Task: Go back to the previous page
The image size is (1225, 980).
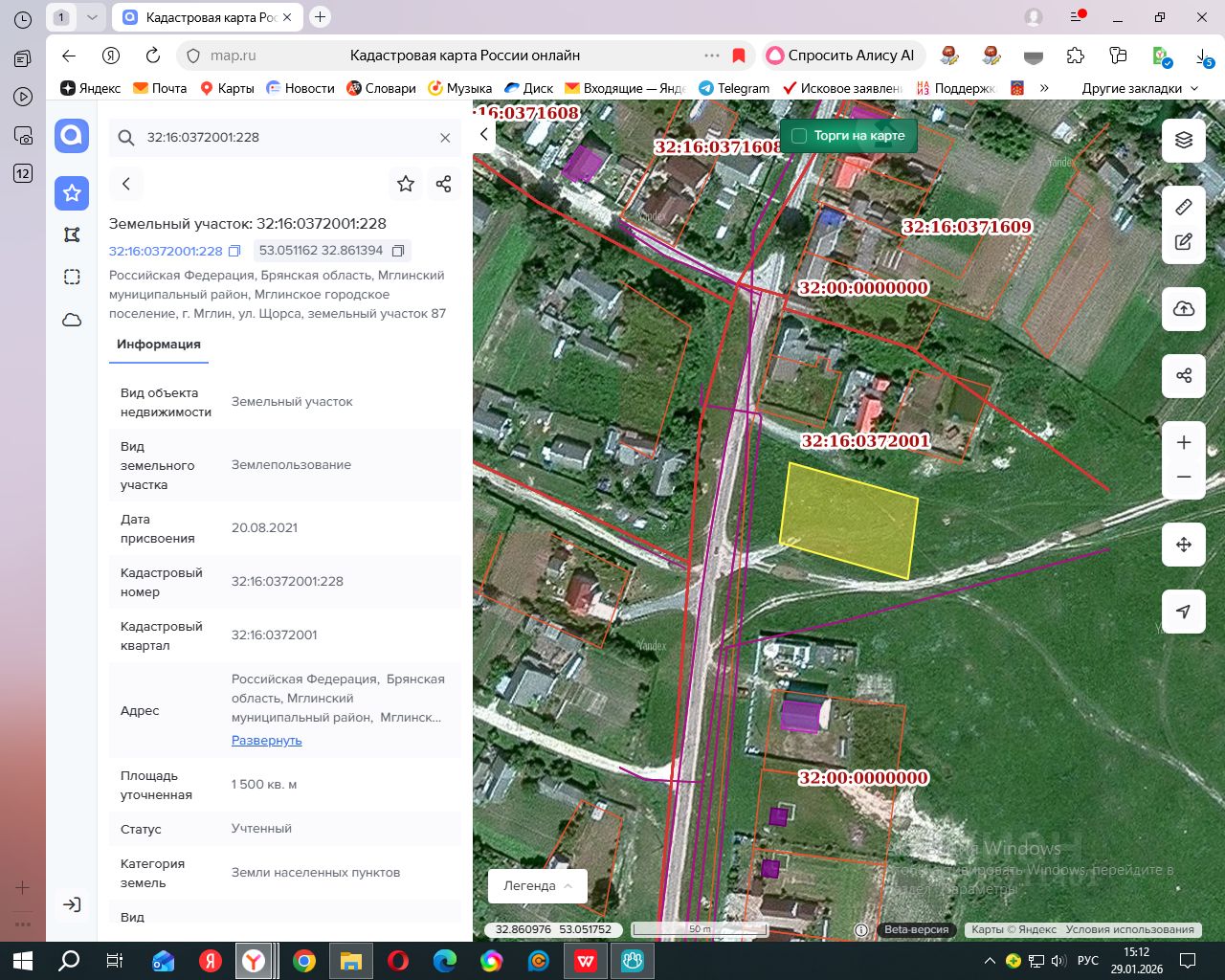Action: coord(69,56)
